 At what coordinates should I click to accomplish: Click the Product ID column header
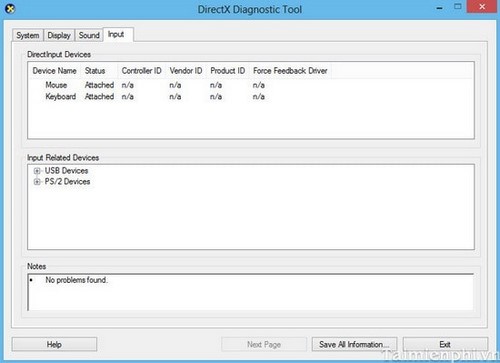click(228, 71)
